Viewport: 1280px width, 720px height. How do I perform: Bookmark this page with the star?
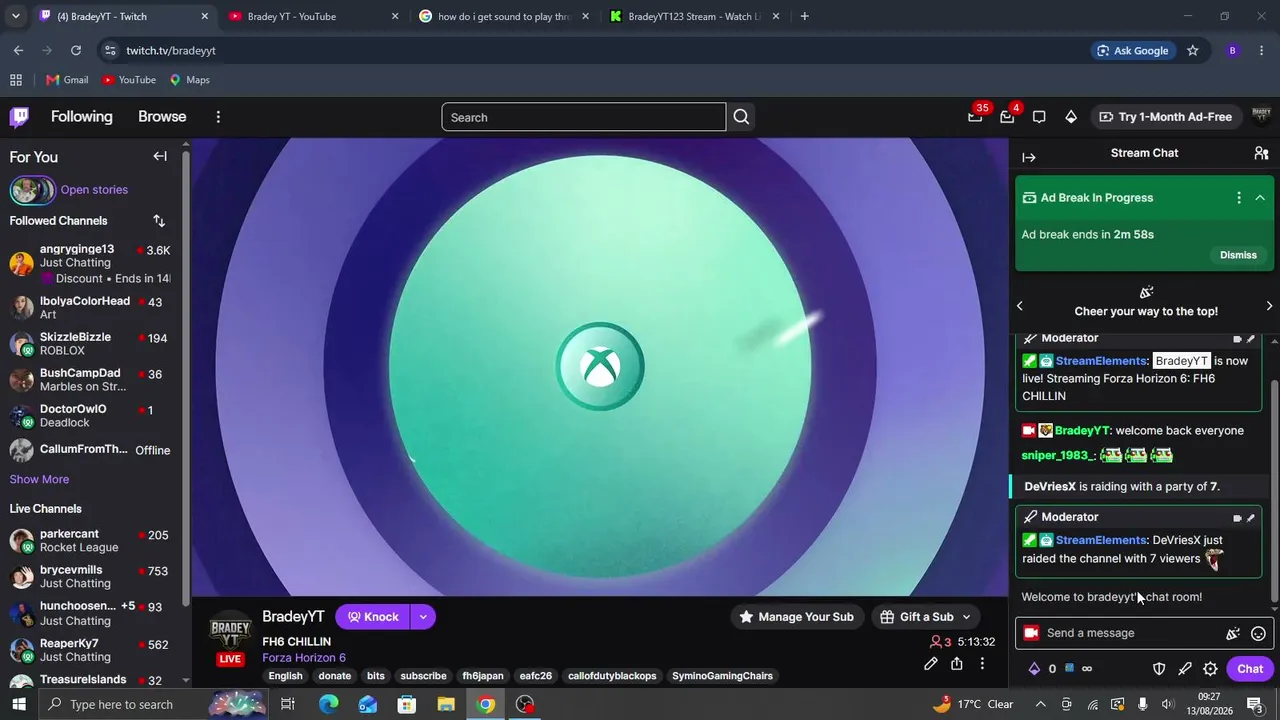(1192, 50)
